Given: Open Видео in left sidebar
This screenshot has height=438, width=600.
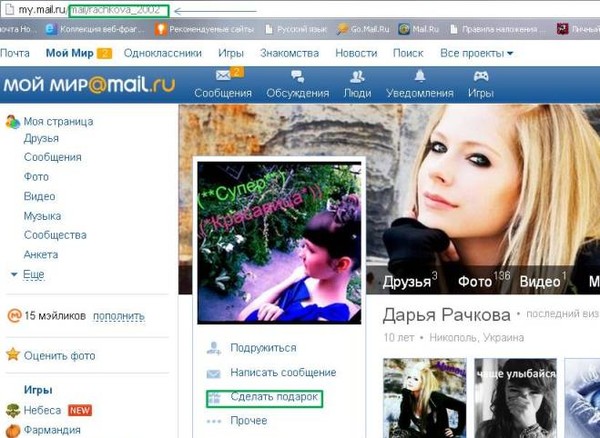Looking at the screenshot, I should click(39, 196).
